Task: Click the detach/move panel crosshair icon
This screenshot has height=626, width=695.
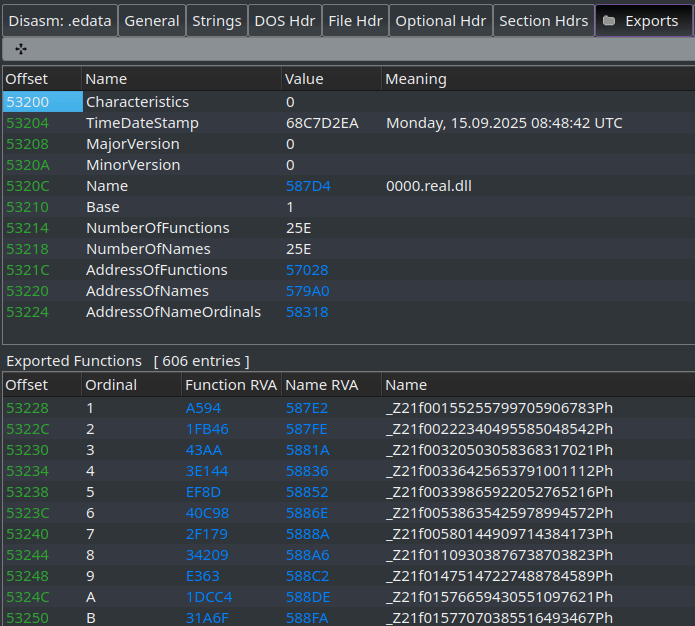Action: coord(21,48)
